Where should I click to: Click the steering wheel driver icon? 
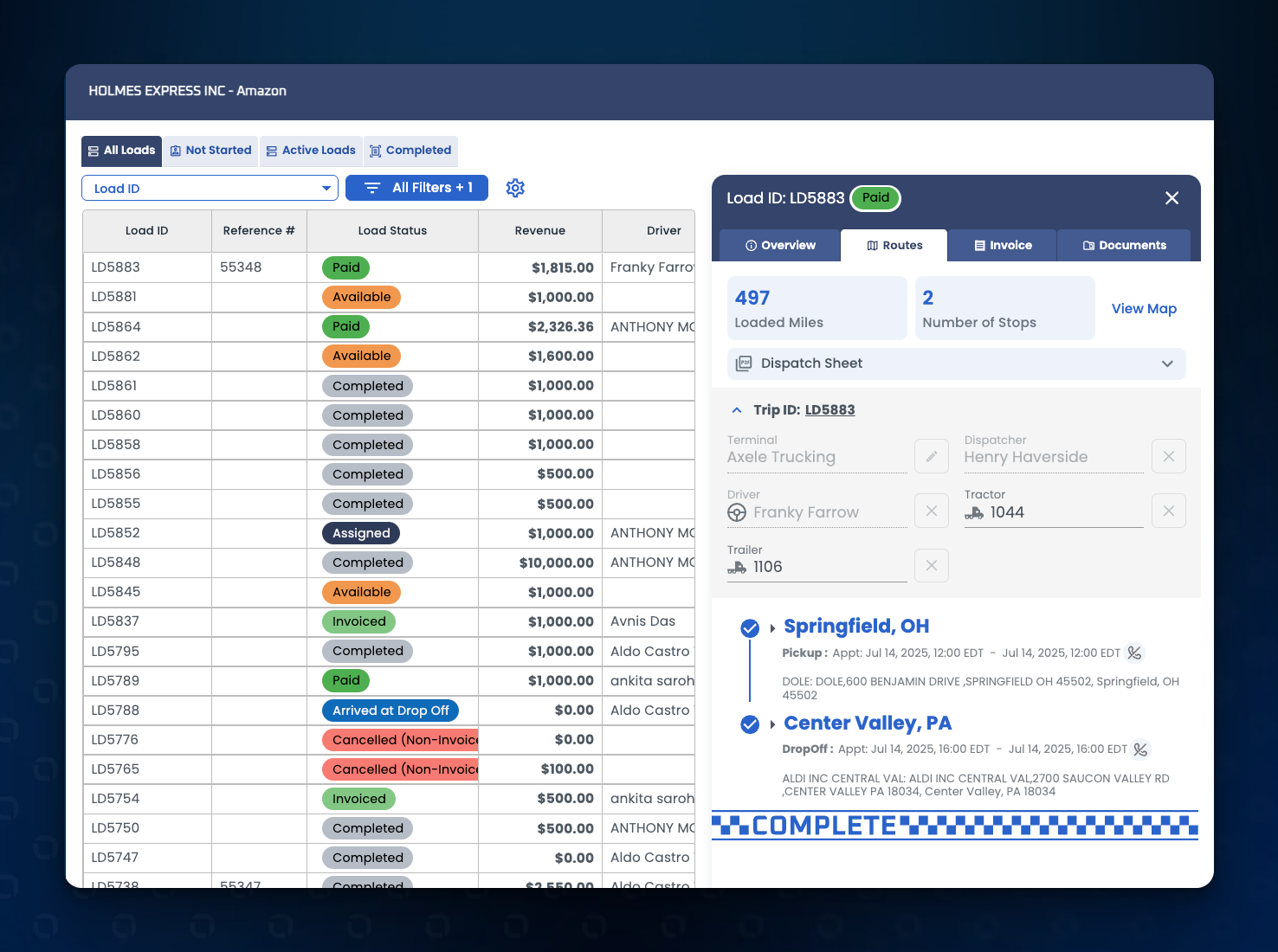(x=737, y=512)
